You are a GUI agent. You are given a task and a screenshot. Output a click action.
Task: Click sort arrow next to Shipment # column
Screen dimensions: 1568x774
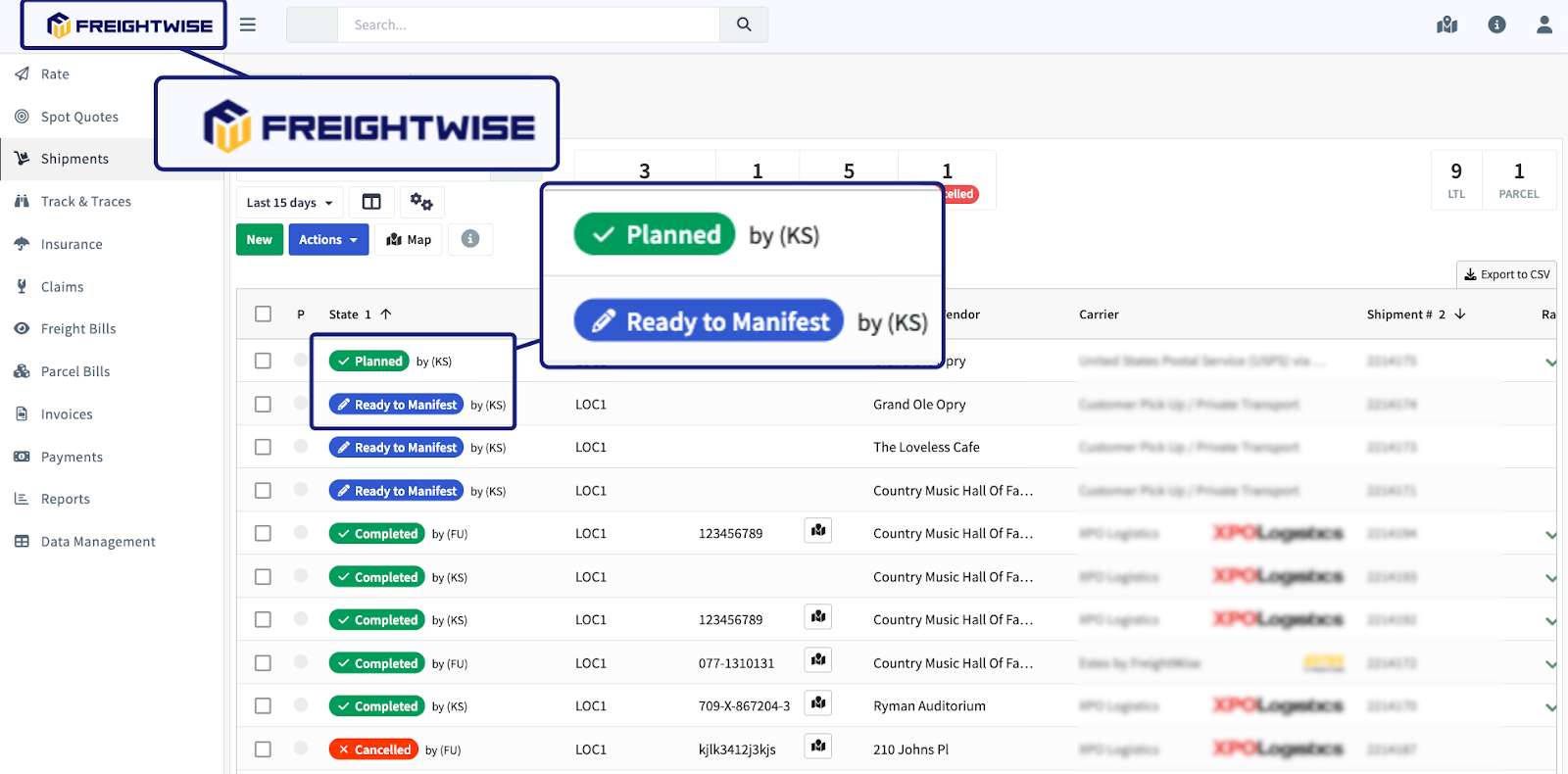(1460, 314)
